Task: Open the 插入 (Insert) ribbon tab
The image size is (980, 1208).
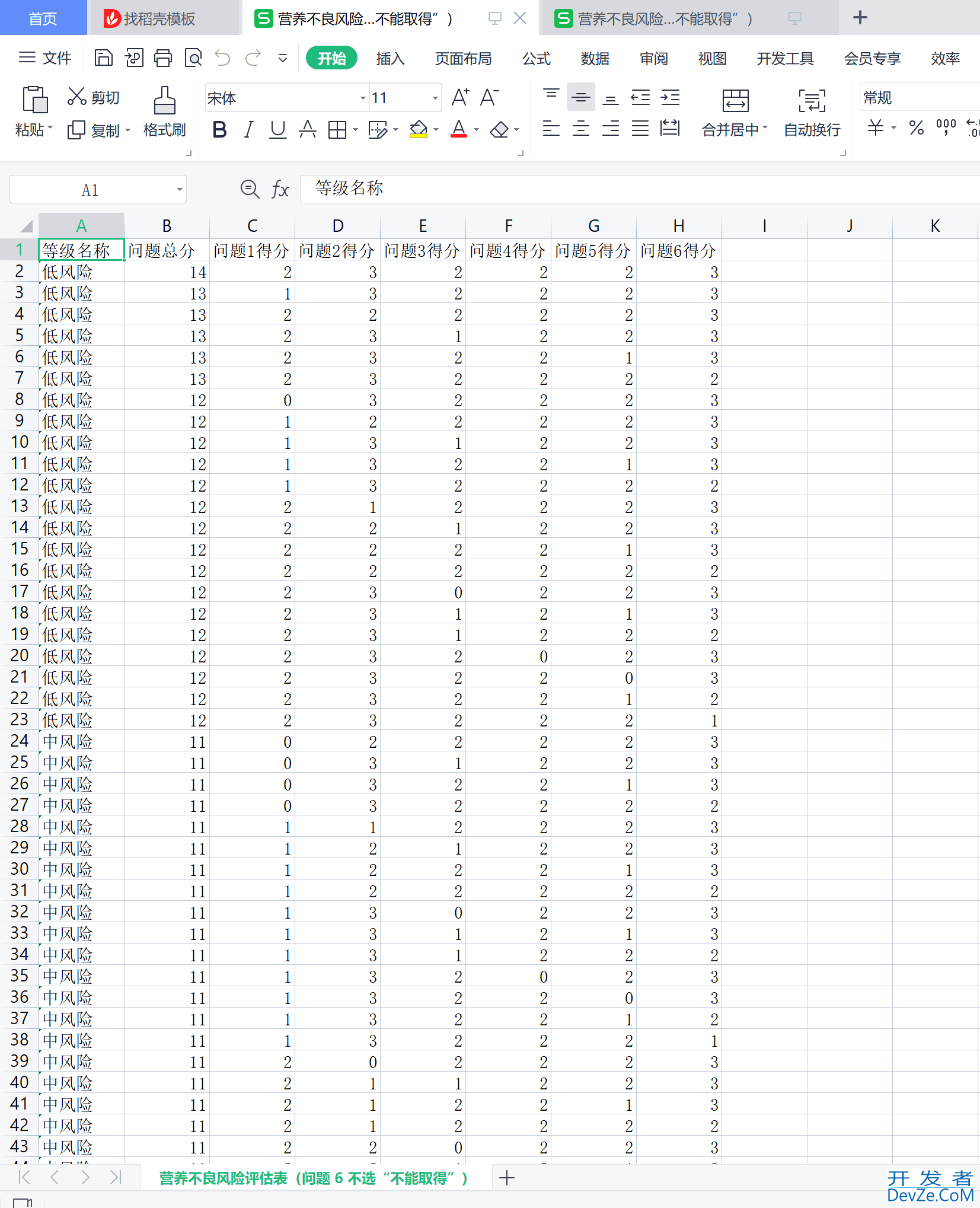Action: pos(390,58)
